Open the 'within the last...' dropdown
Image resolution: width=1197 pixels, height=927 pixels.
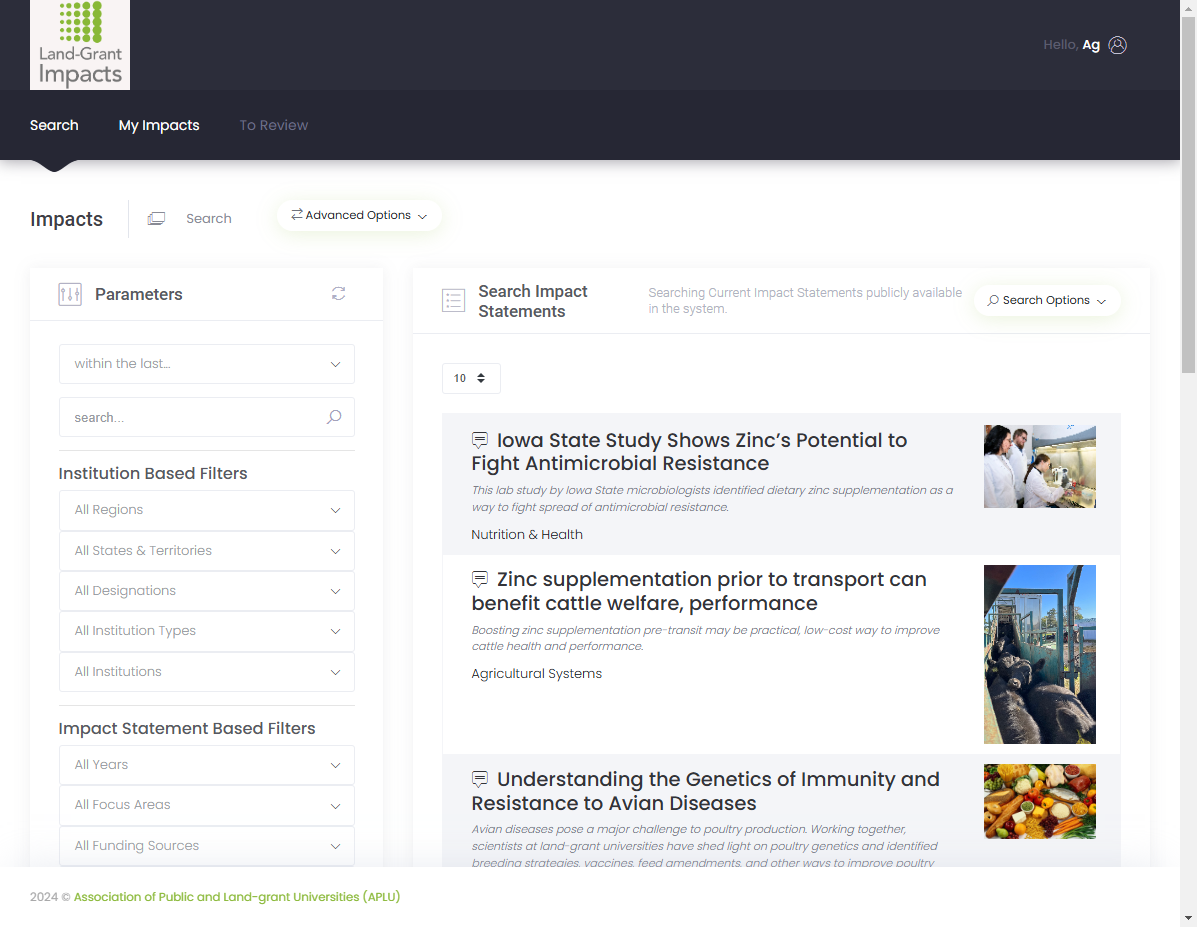point(207,363)
